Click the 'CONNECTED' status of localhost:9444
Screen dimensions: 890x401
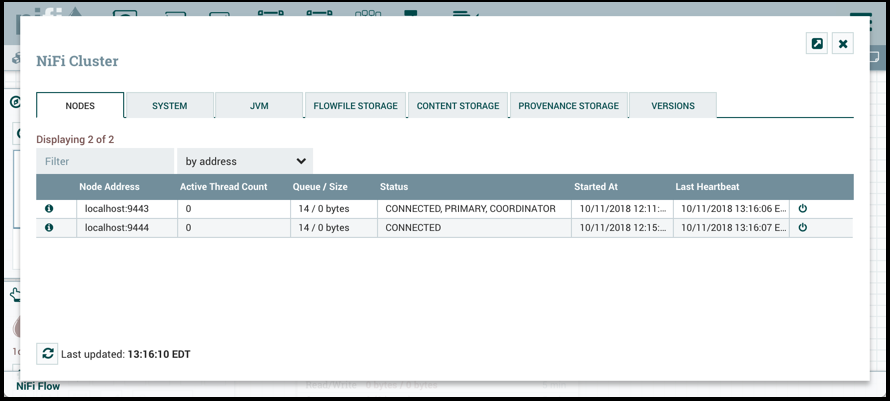click(475, 228)
